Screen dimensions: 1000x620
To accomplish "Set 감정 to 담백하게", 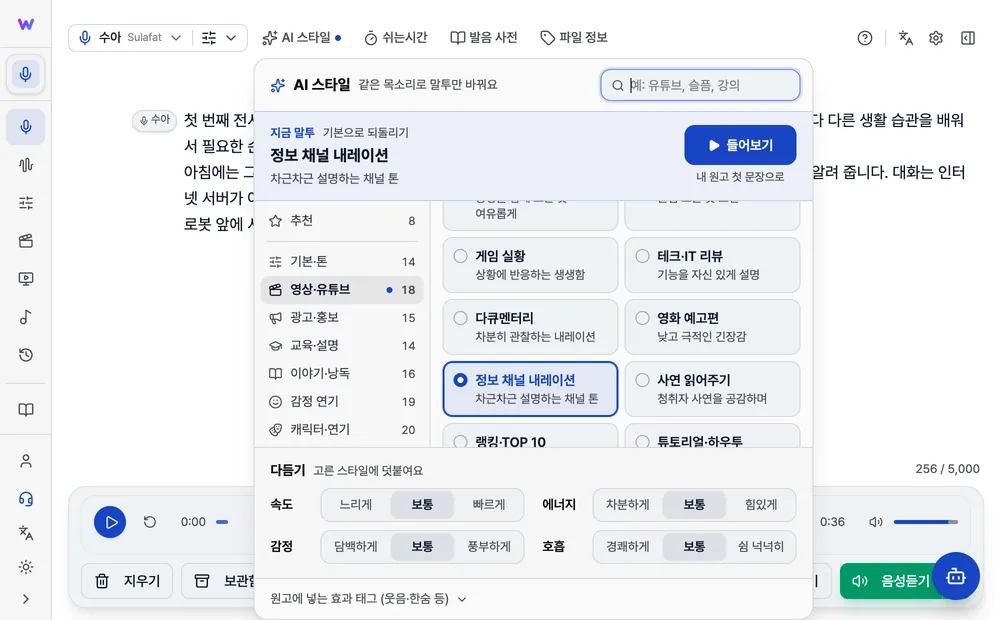I will click(356, 547).
